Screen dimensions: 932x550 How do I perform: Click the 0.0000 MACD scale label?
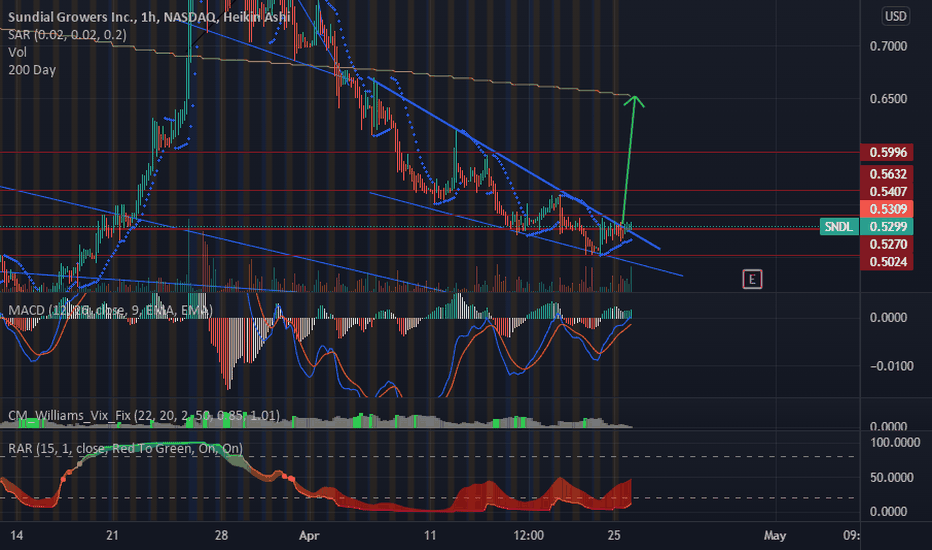(x=888, y=318)
